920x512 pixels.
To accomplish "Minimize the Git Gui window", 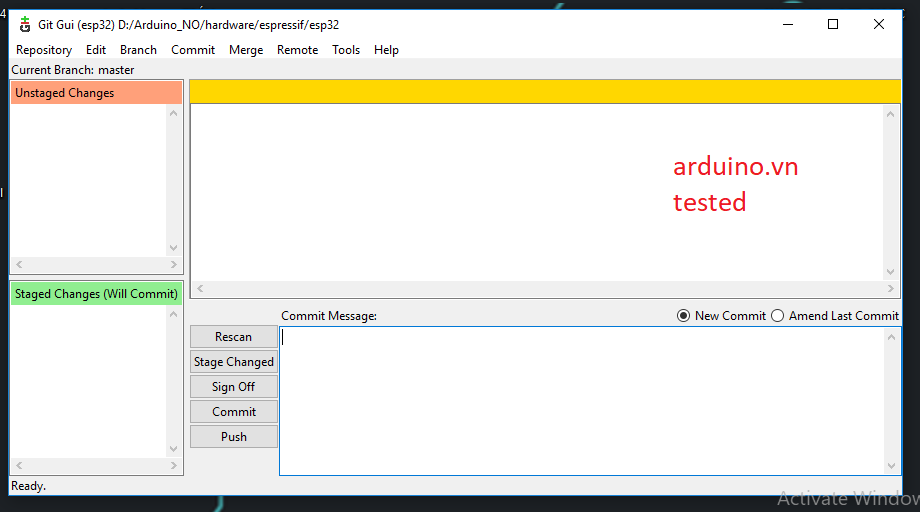I will click(788, 25).
